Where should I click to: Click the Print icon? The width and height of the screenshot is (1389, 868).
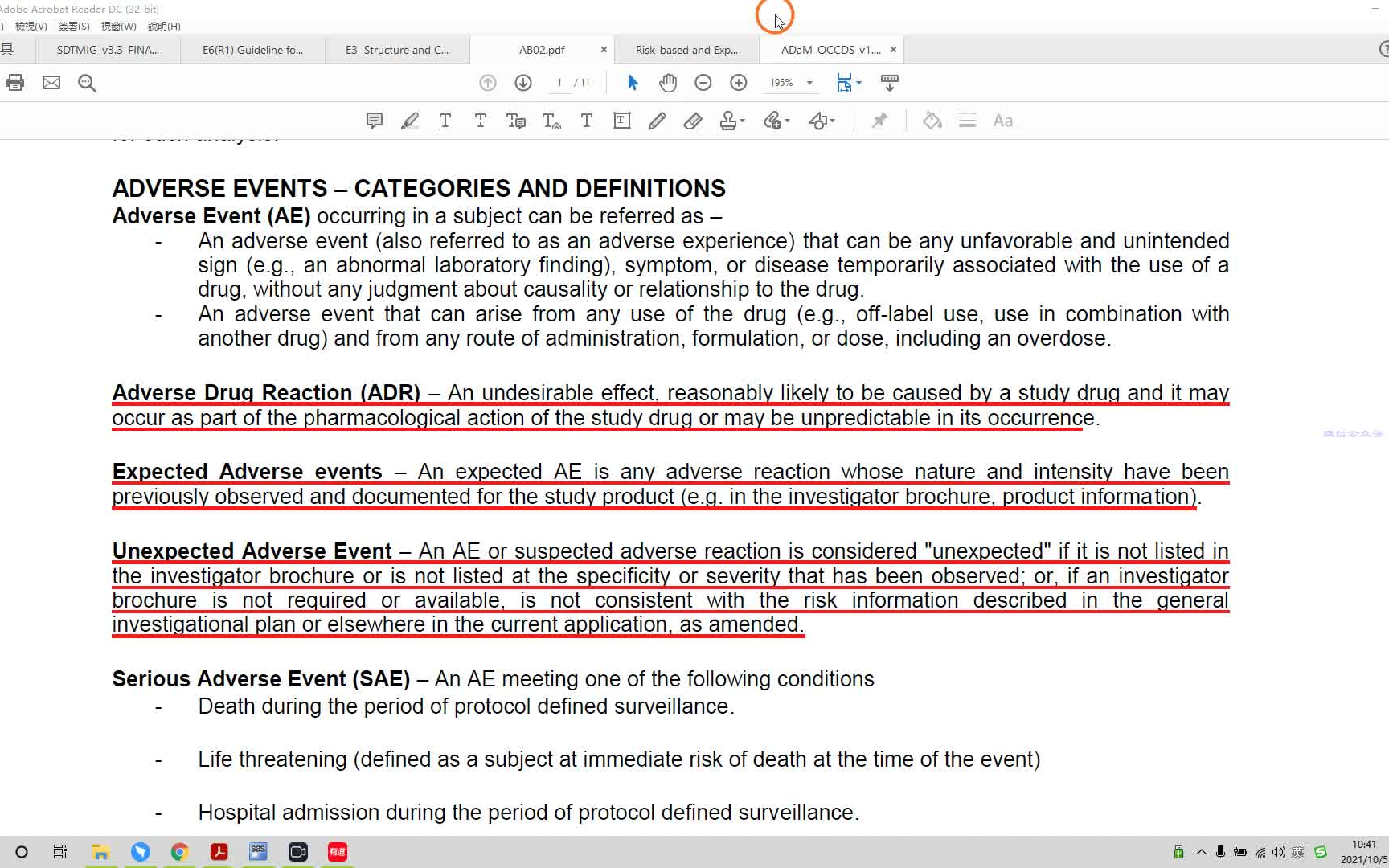(x=15, y=83)
